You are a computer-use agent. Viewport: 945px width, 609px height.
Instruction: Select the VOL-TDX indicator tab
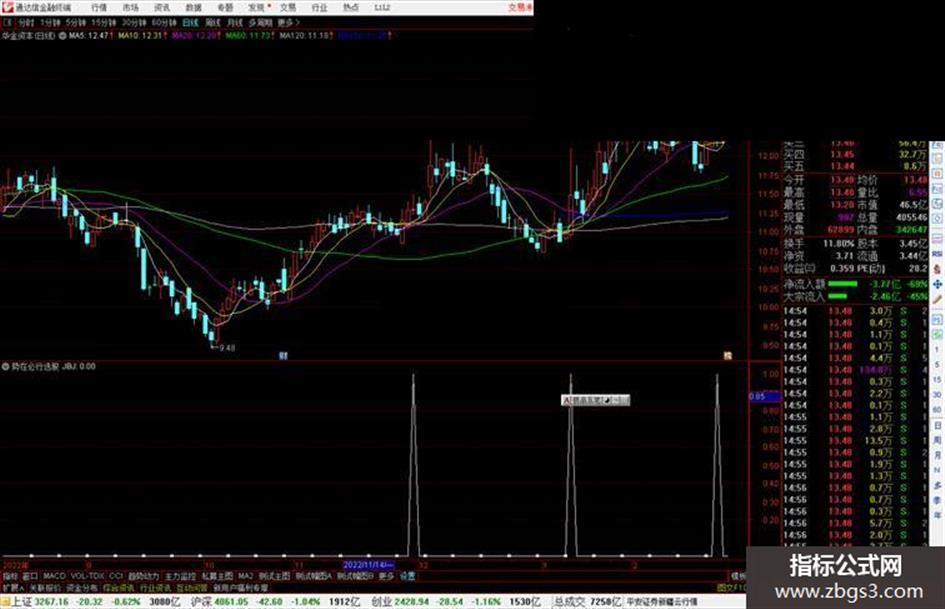point(87,576)
